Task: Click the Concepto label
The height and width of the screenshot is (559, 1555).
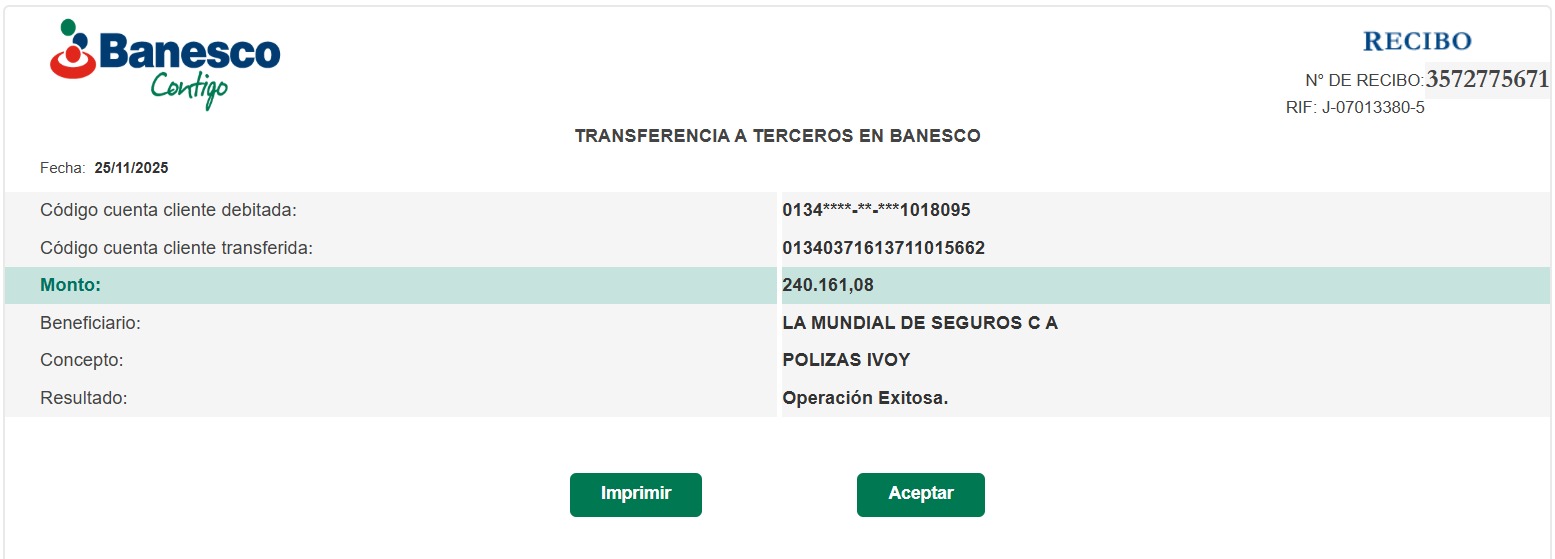Action: pyautogui.click(x=81, y=360)
